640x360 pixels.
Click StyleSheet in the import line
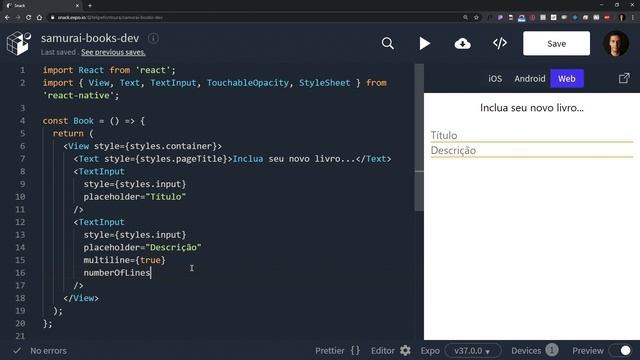[x=324, y=83]
